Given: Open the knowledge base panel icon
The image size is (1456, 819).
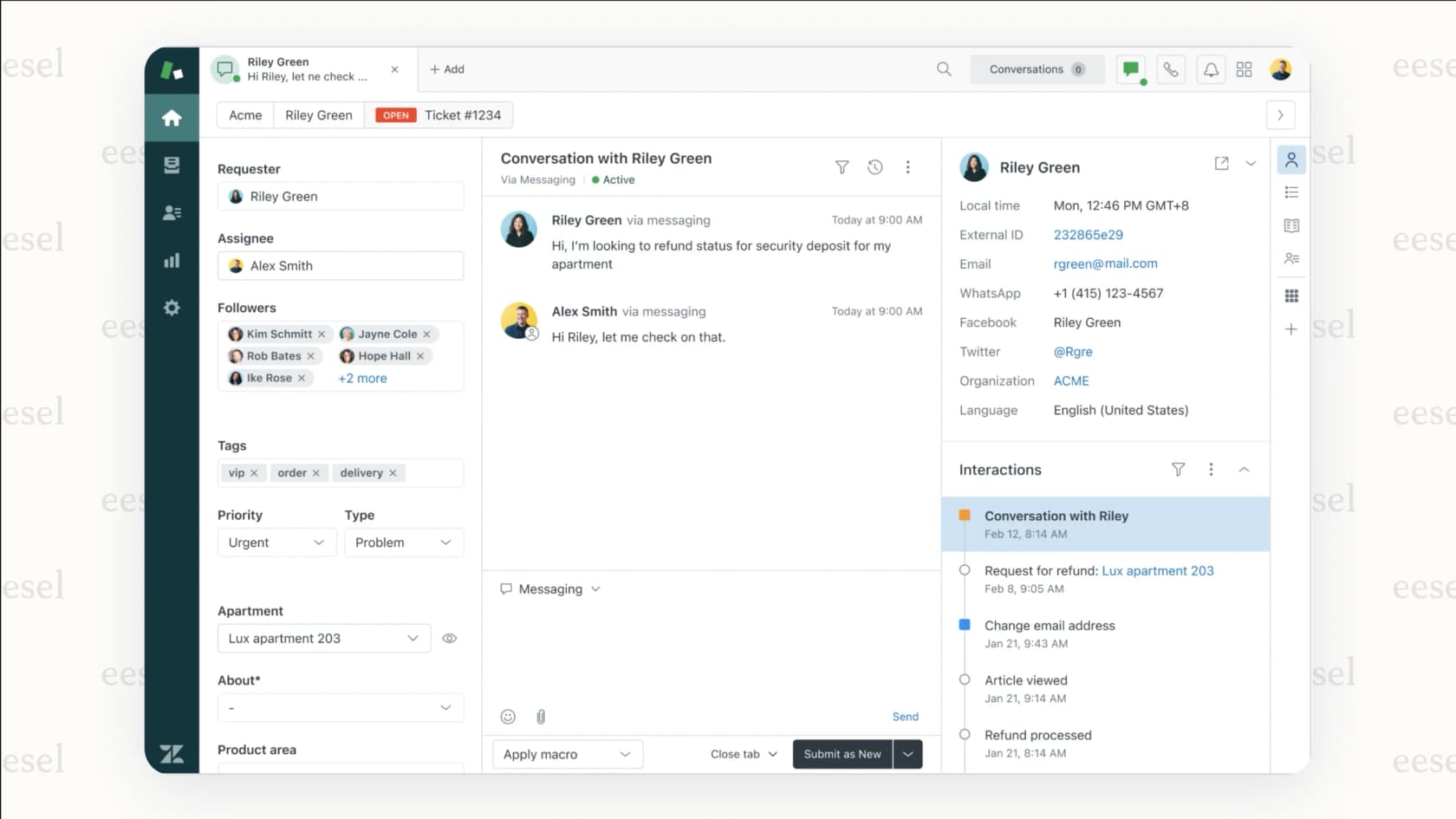Looking at the screenshot, I should [1291, 225].
